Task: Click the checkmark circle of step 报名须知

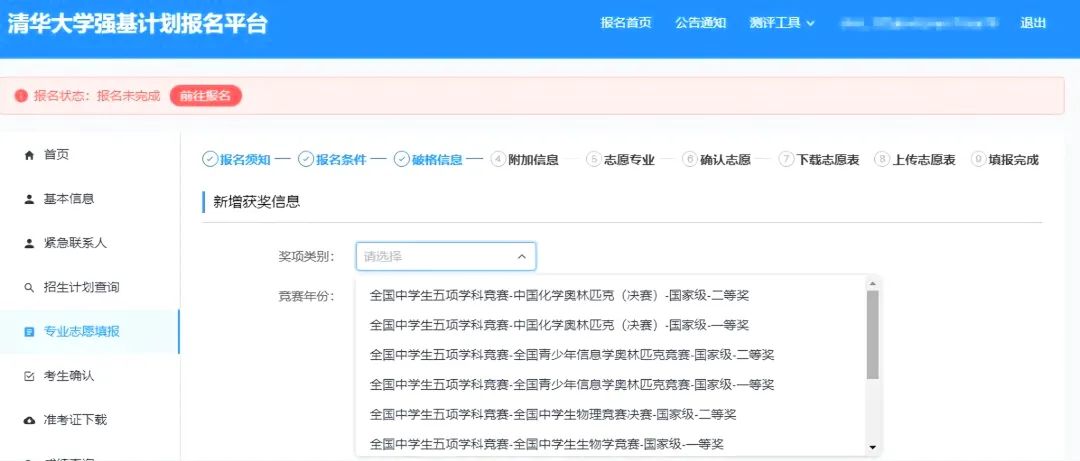Action: (209, 159)
